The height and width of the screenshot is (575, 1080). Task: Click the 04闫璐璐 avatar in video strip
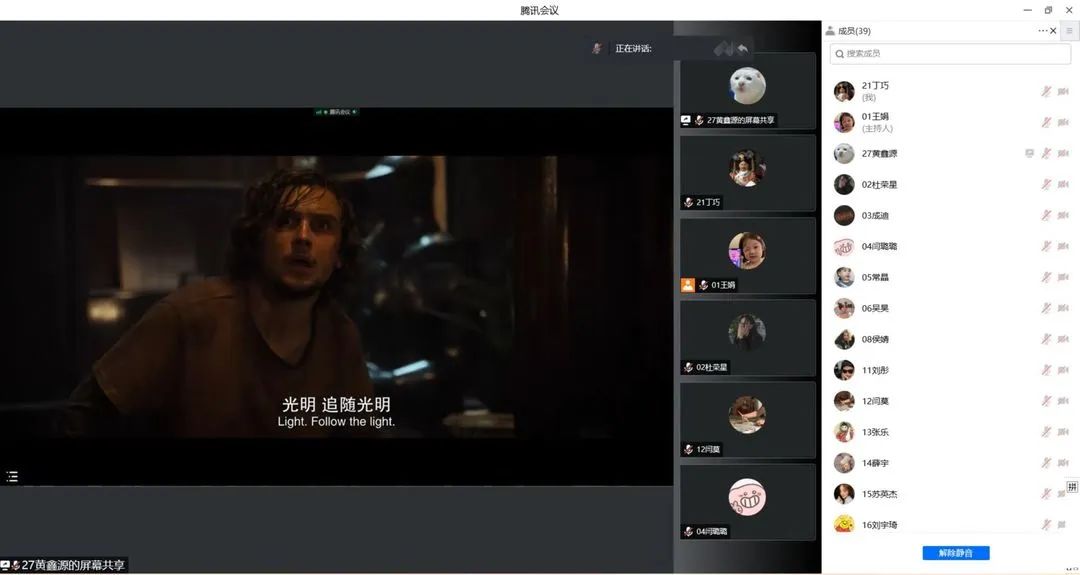[x=747, y=497]
